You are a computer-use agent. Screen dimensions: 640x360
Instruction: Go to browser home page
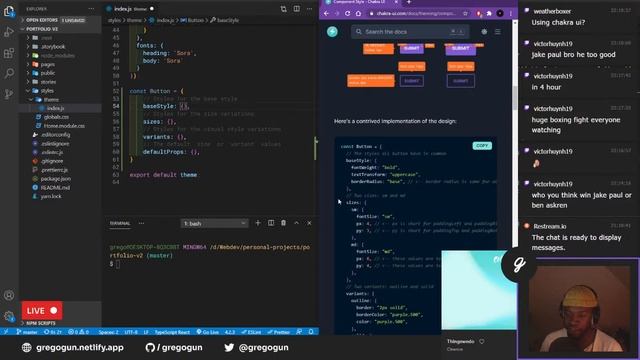(358, 13)
